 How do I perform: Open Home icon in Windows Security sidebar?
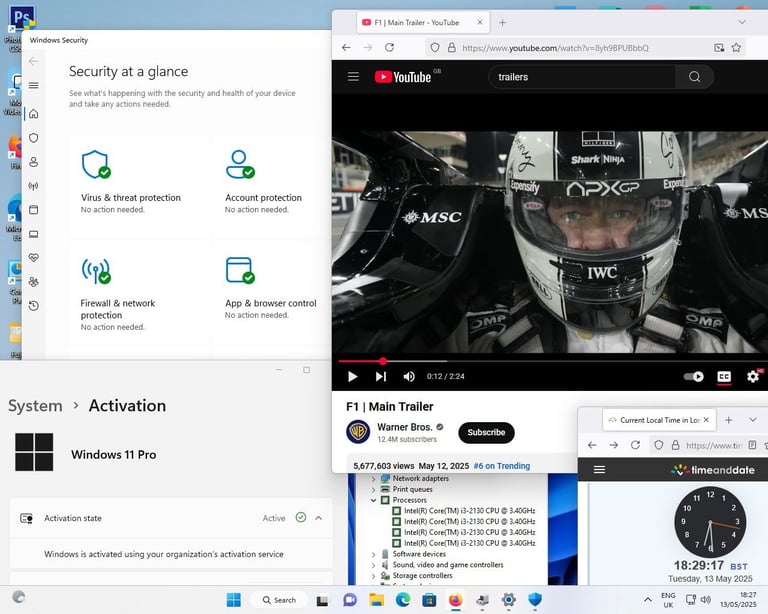pos(34,114)
